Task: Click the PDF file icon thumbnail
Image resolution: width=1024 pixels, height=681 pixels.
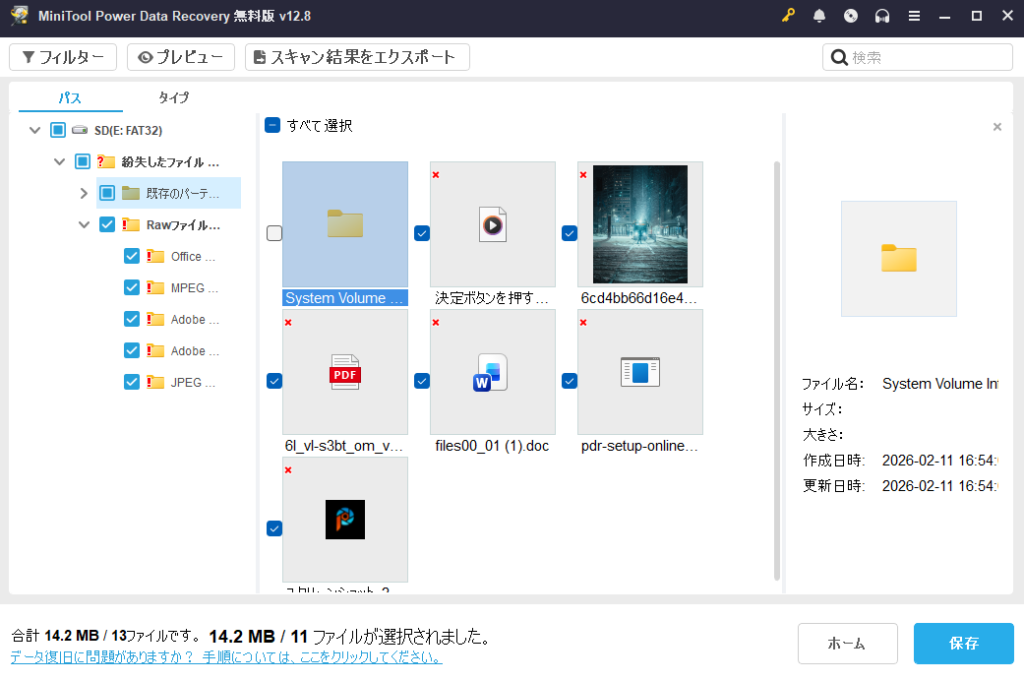Action: (345, 372)
